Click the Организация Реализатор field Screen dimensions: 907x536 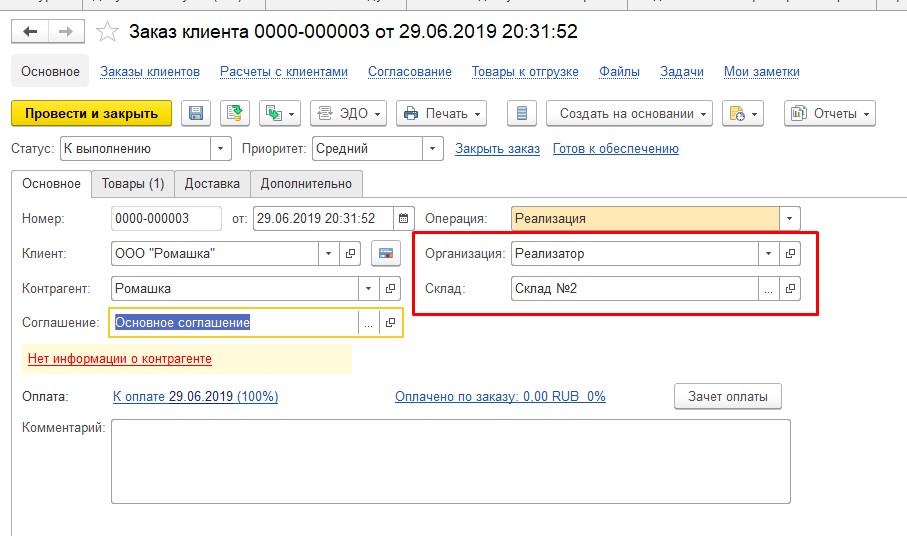click(x=635, y=253)
